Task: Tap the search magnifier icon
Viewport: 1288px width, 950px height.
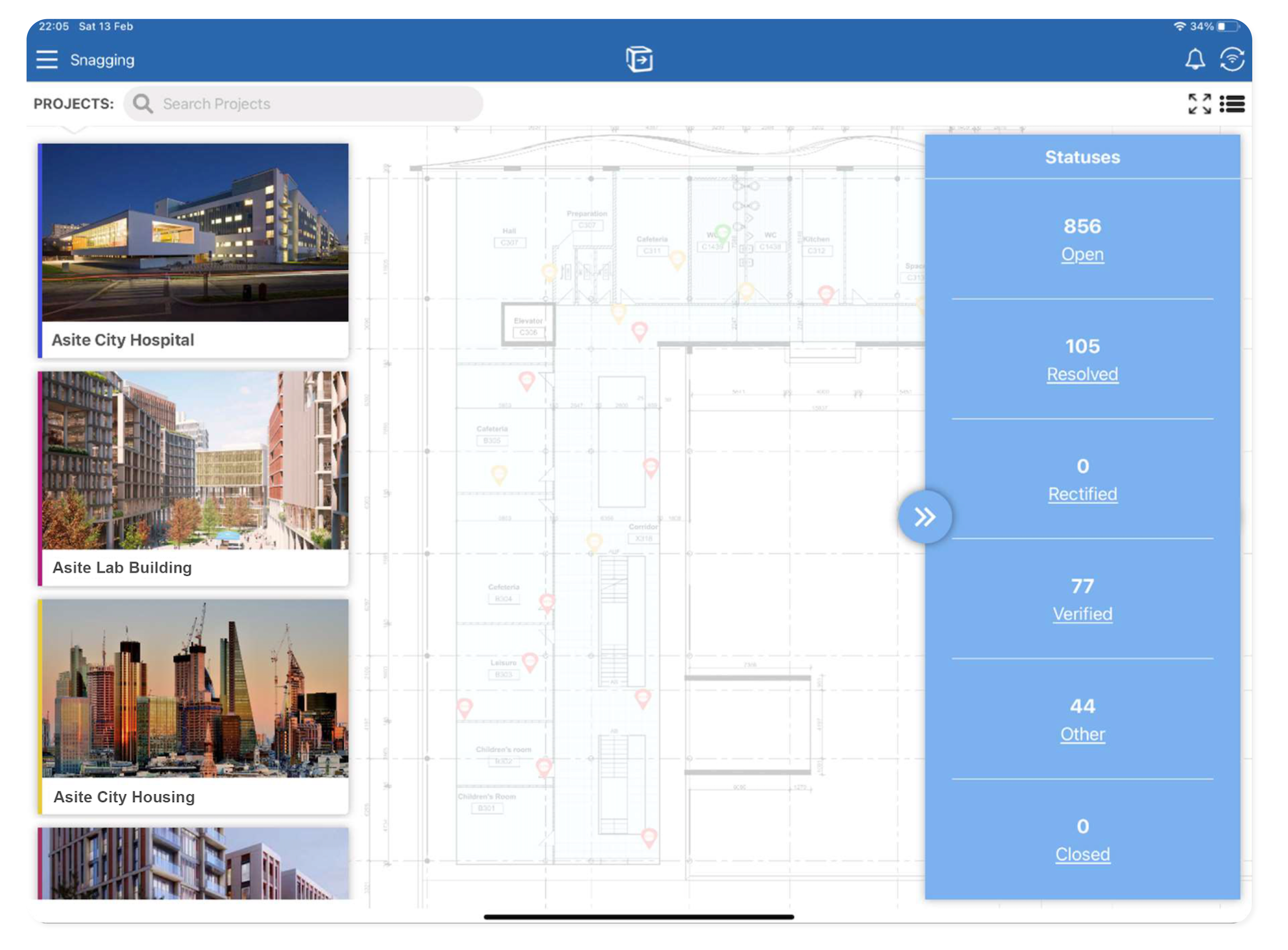Action: point(143,105)
